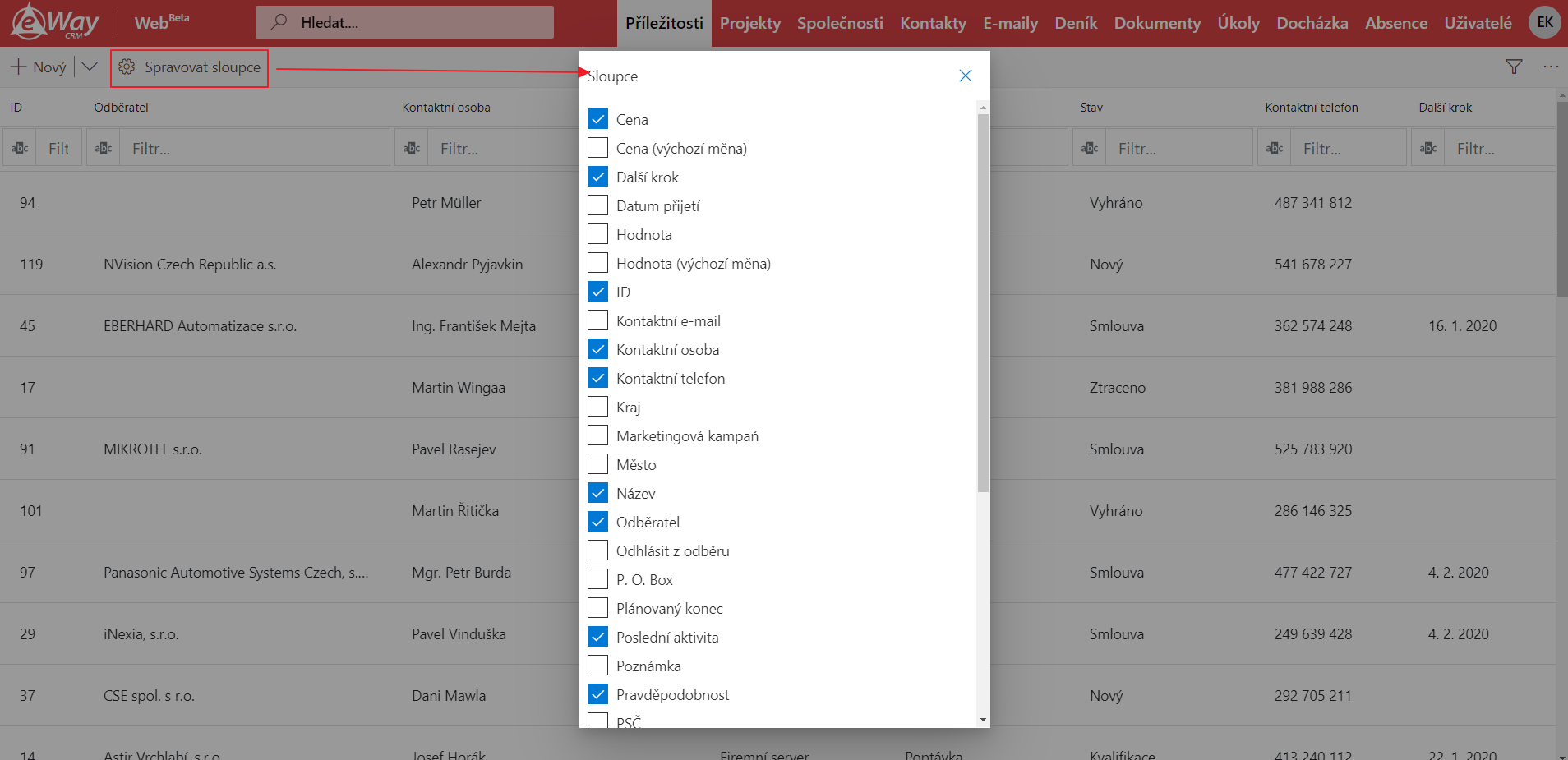Uncheck the Odběratel checkbox
The height and width of the screenshot is (760, 1568).
598,522
